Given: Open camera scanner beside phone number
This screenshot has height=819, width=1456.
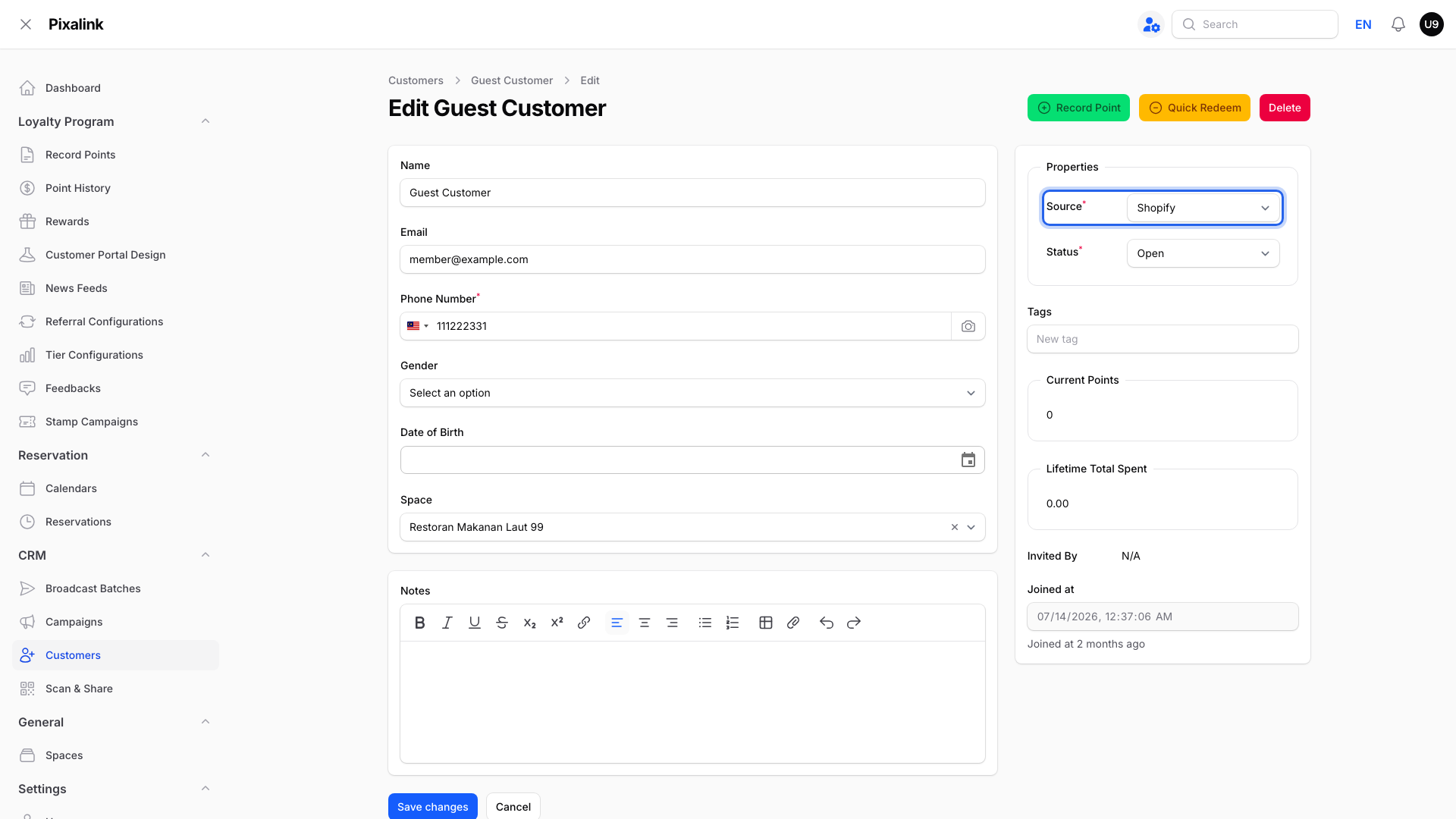Looking at the screenshot, I should [x=968, y=326].
